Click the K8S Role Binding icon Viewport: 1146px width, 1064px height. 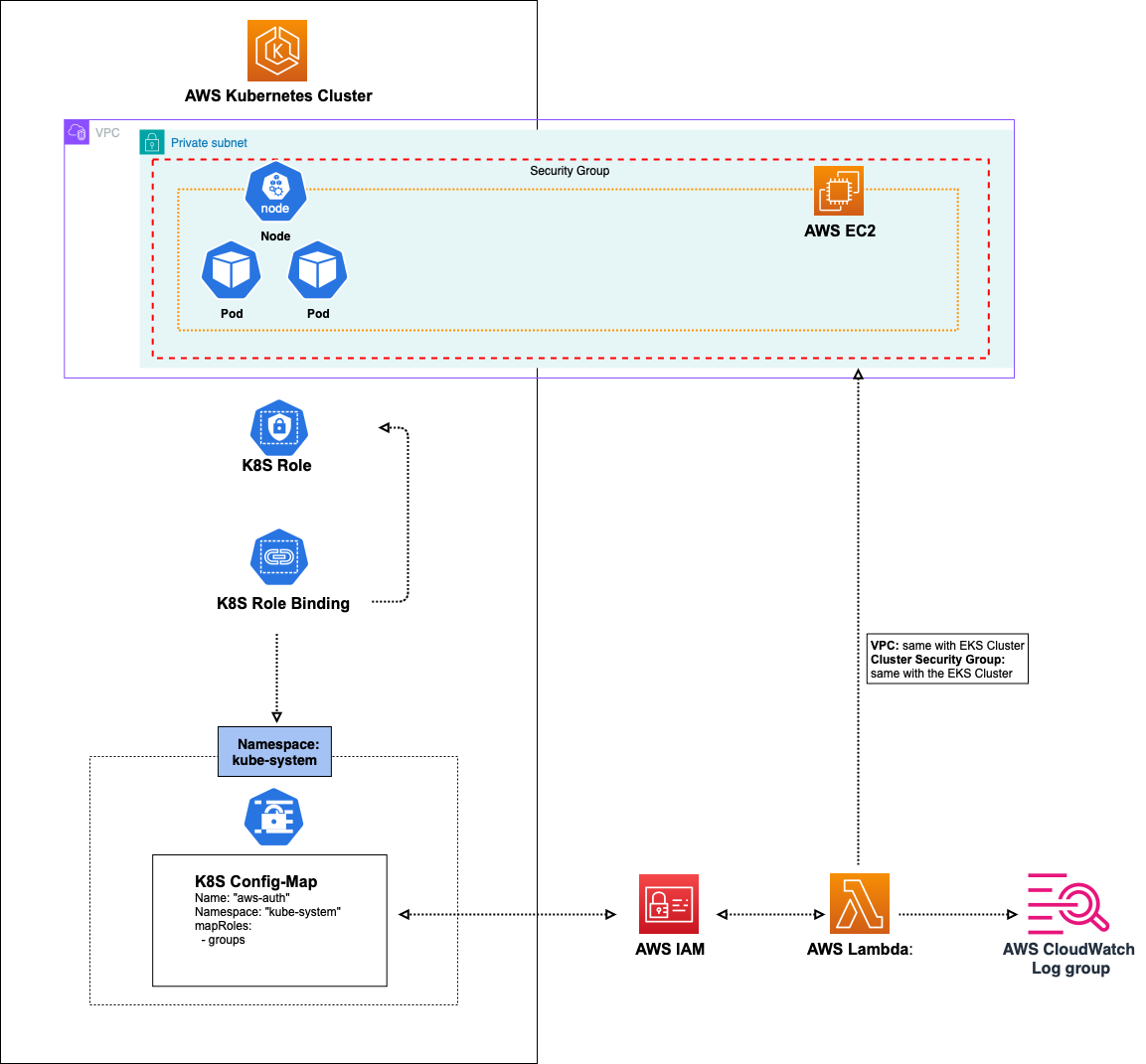(x=278, y=557)
